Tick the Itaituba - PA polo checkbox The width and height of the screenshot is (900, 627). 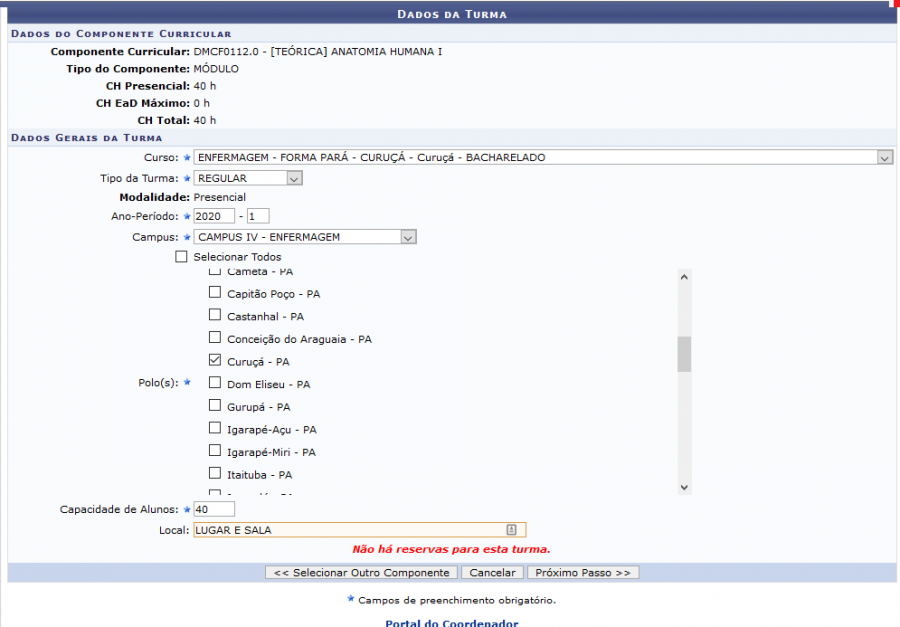click(x=214, y=473)
